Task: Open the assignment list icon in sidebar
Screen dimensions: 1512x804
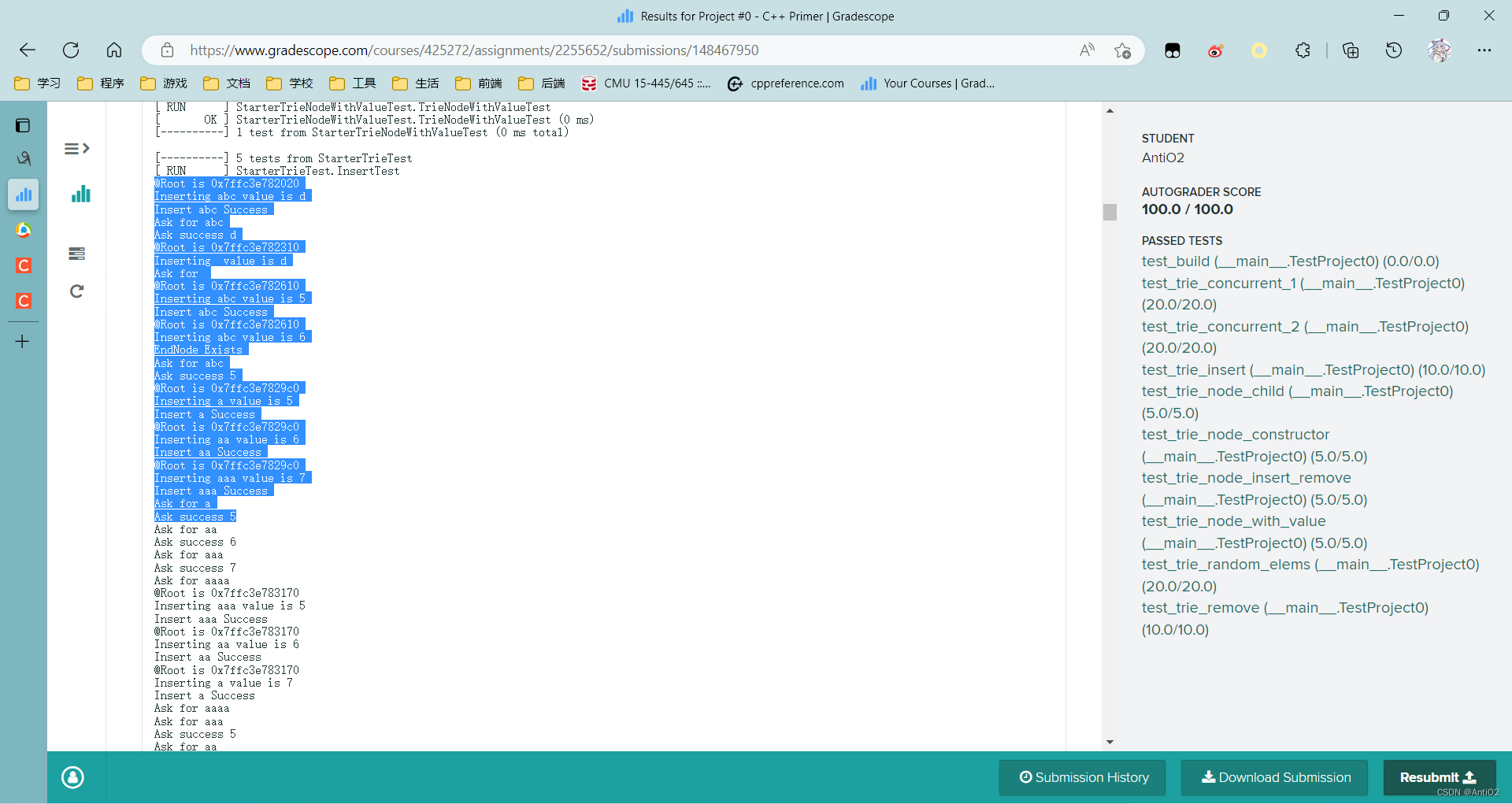Action: pyautogui.click(x=76, y=254)
